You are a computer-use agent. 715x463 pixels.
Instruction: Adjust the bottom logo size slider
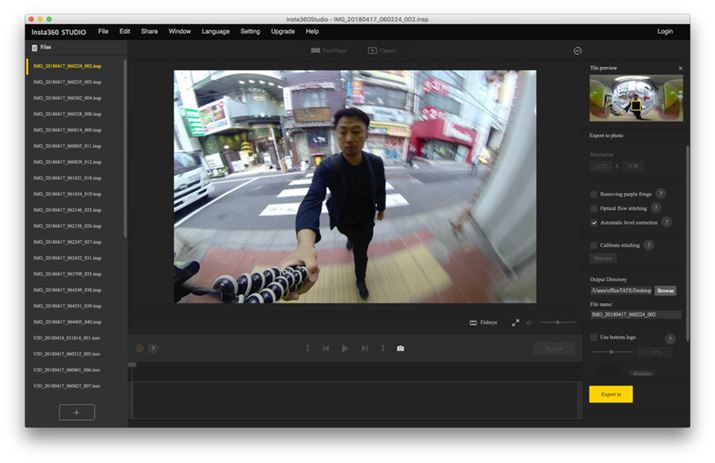[611, 352]
